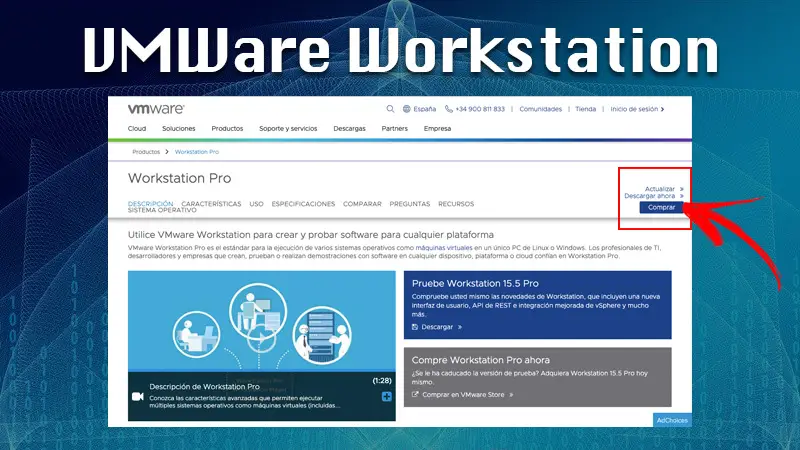Click the globe icon beside España

click(407, 109)
